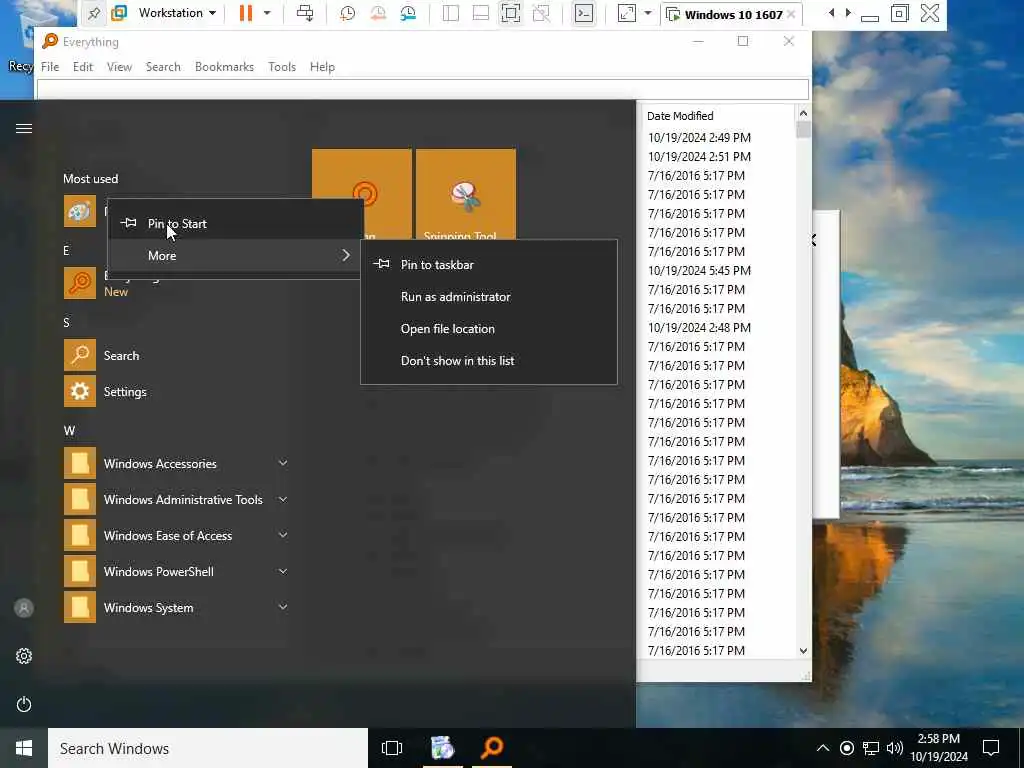Screen dimensions: 1024x768
Task: Click the unity mode icon
Action: [541, 13]
